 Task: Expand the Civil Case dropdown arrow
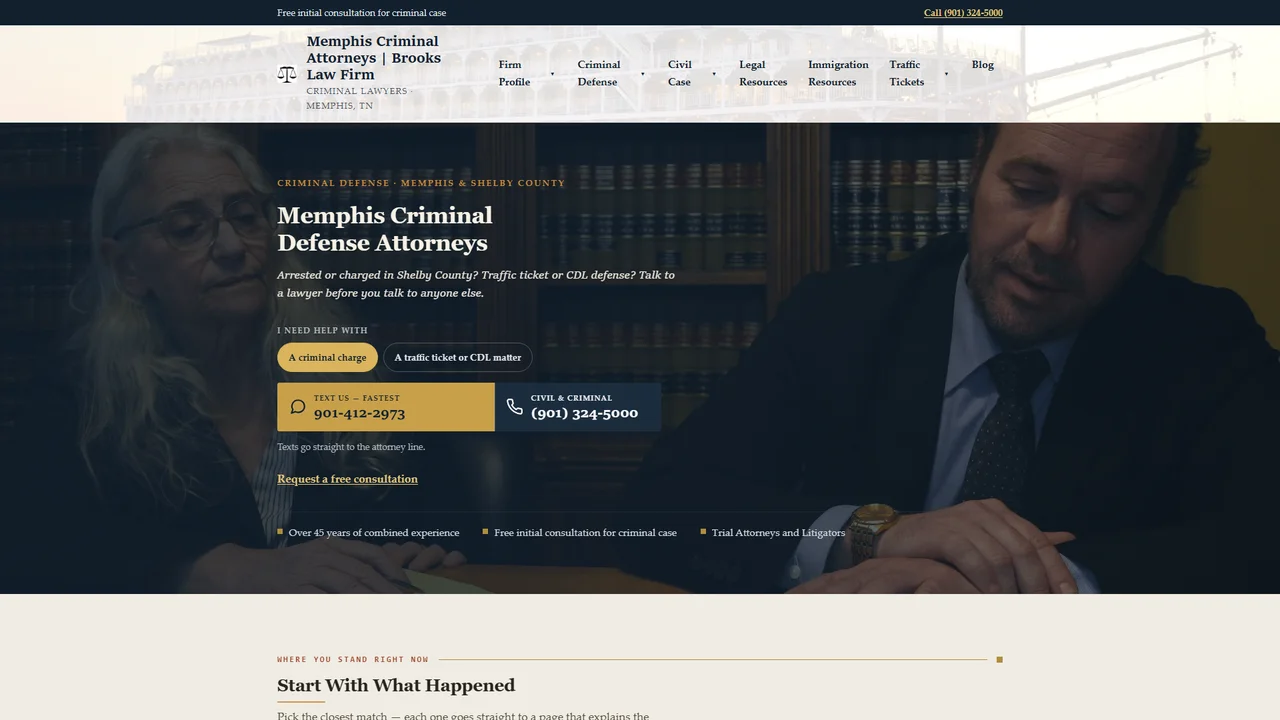714,74
